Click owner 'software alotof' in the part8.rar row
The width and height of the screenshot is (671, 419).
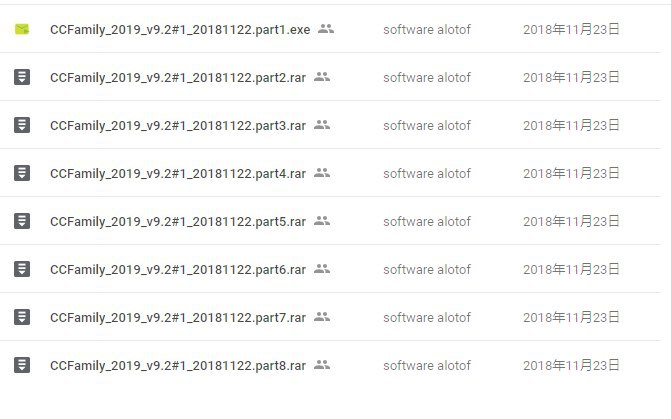[x=427, y=366]
